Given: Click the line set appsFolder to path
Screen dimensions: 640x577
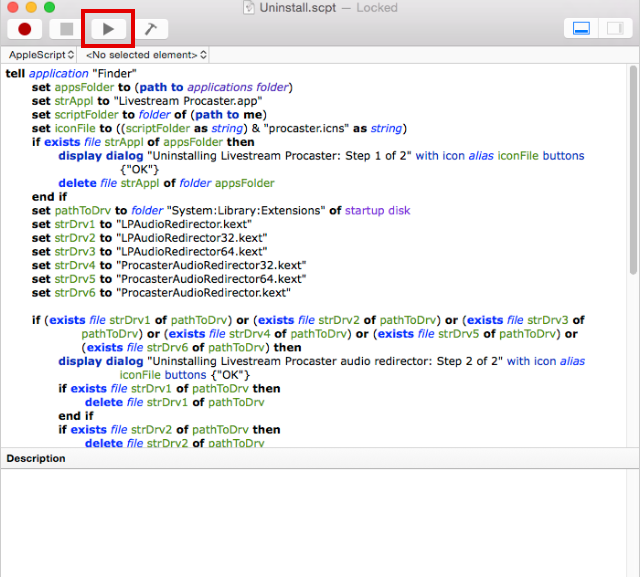Looking at the screenshot, I should [x=162, y=87].
